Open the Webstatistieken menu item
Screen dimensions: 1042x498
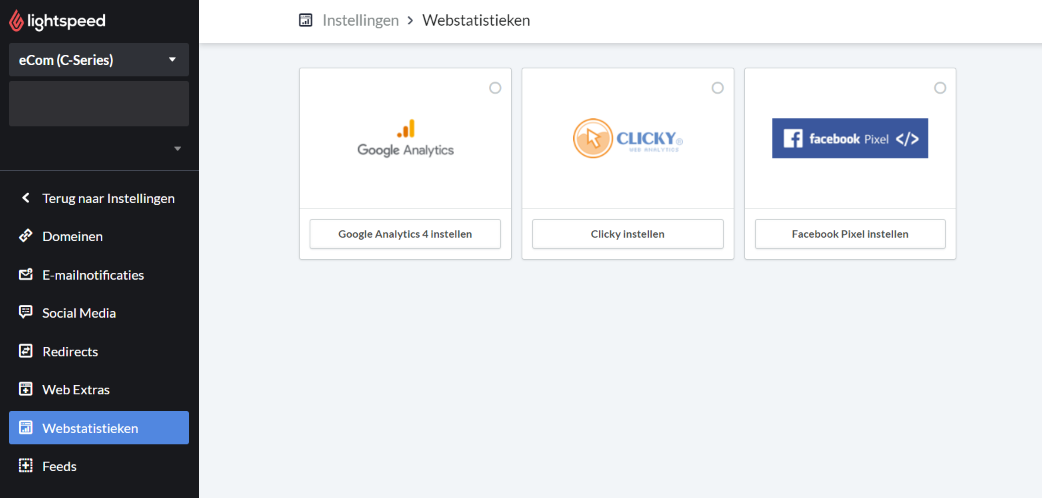[x=99, y=428]
